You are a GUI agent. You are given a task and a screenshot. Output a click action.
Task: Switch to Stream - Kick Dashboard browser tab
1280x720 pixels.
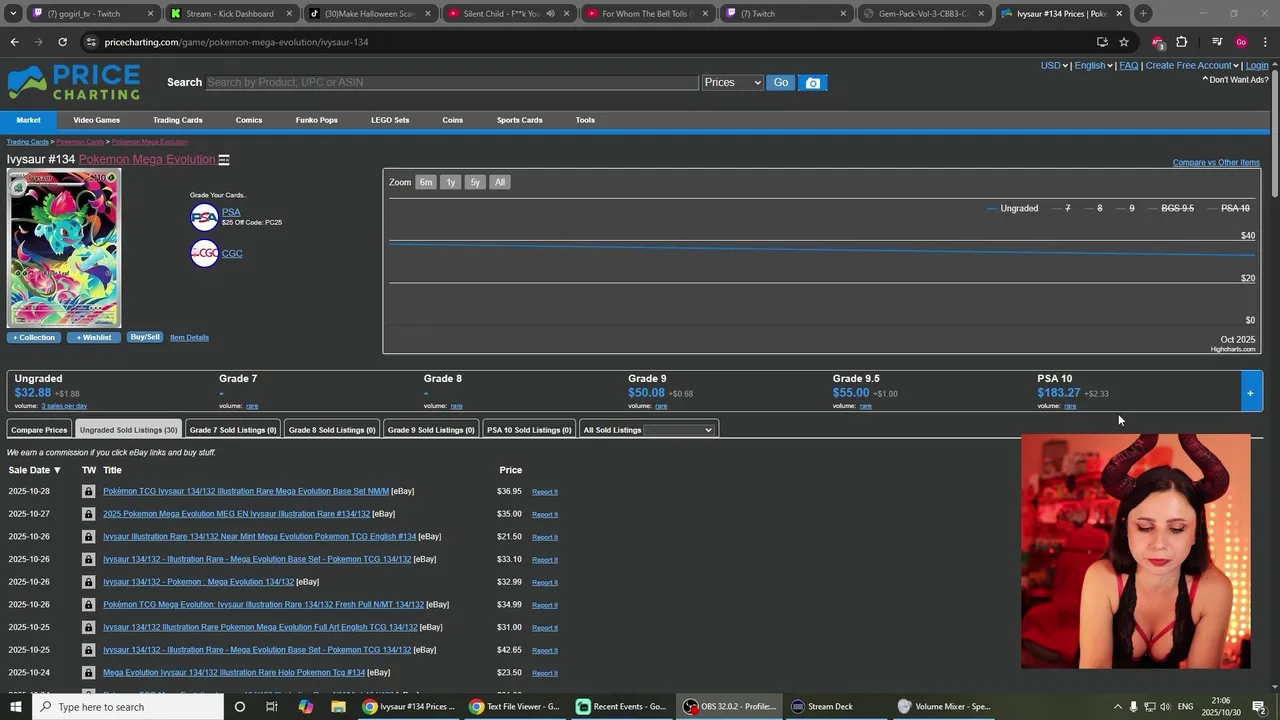230,14
